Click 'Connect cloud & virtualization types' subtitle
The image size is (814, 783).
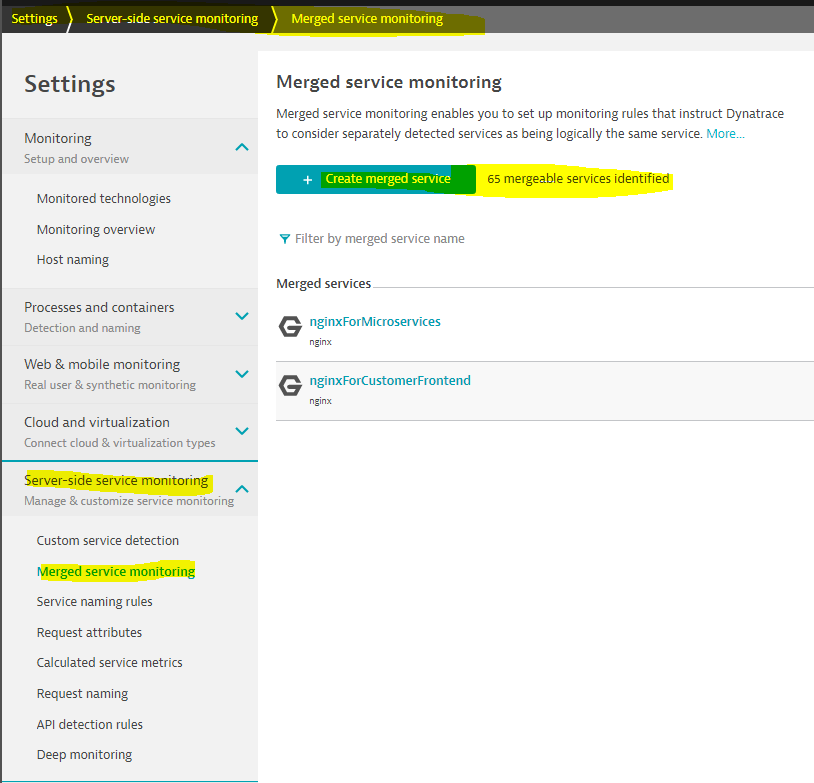(119, 443)
